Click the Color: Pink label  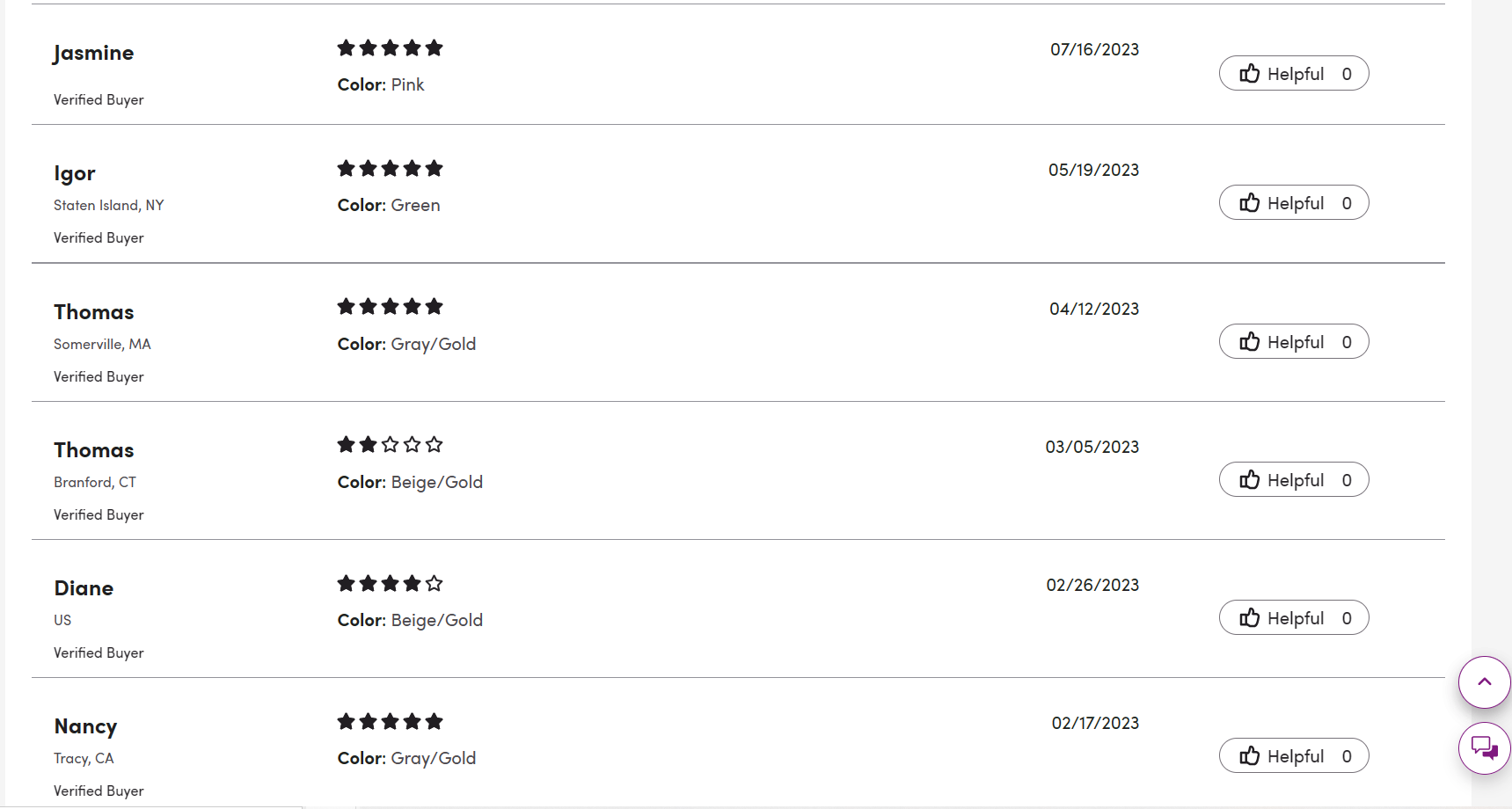coord(381,84)
